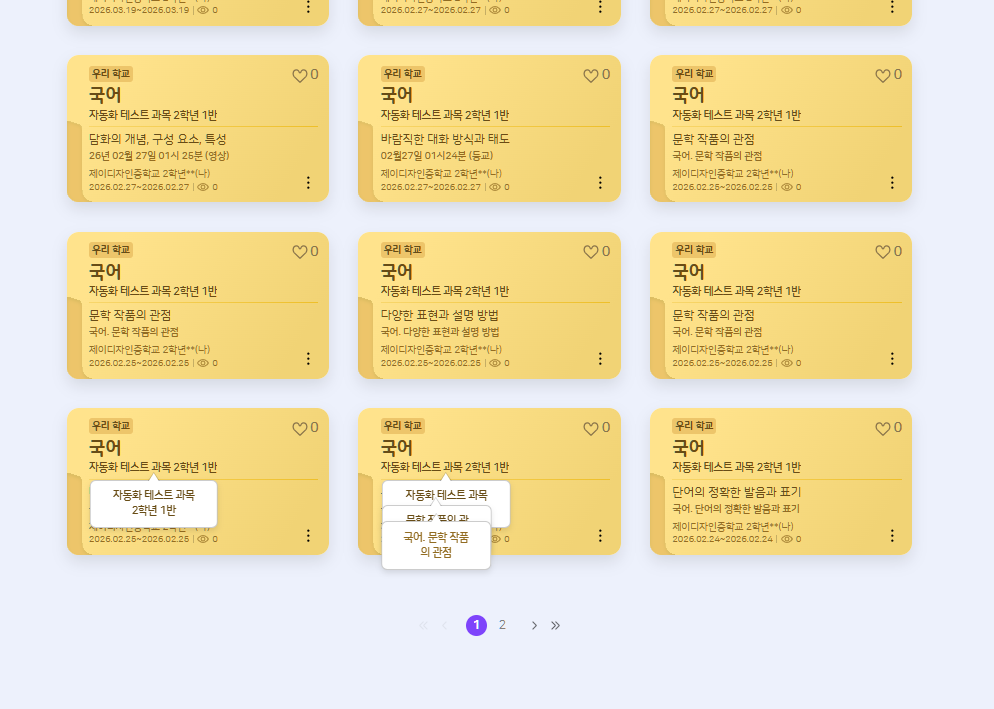
Task: Click the '국어. 문학 작품의 관점' tooltip popup
Action: [x=436, y=545]
